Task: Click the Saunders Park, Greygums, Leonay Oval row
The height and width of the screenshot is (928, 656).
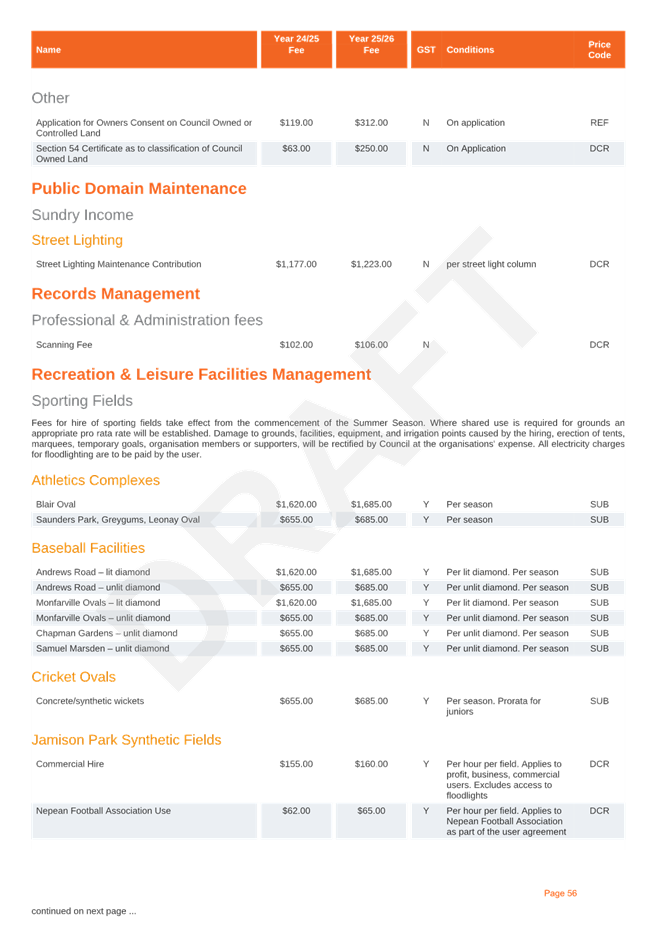Action: [x=118, y=520]
